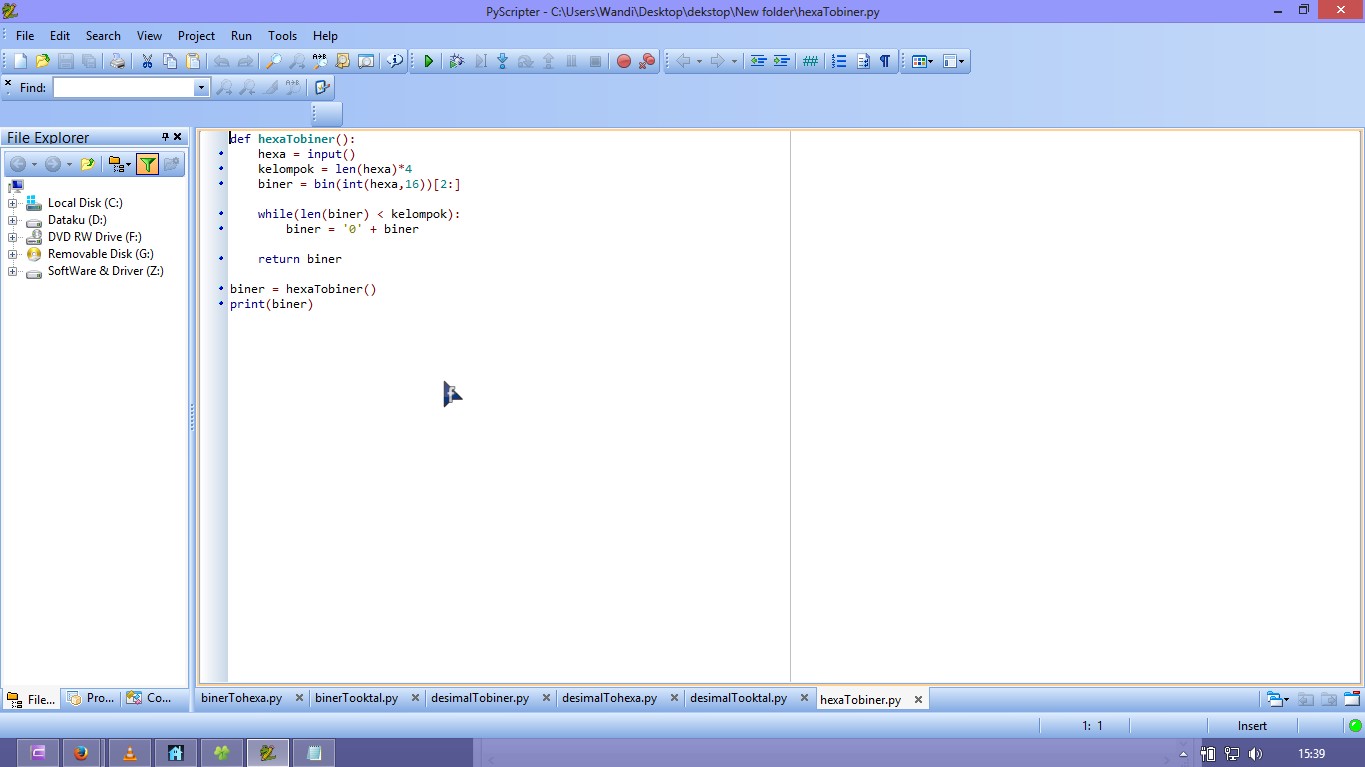Pin the File Explorer panel
Screen dimensions: 1365x767
pyautogui.click(x=165, y=137)
